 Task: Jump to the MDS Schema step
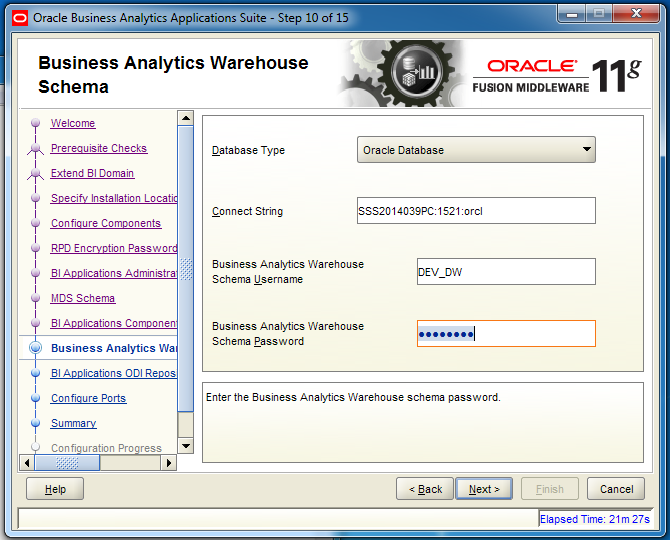point(83,298)
